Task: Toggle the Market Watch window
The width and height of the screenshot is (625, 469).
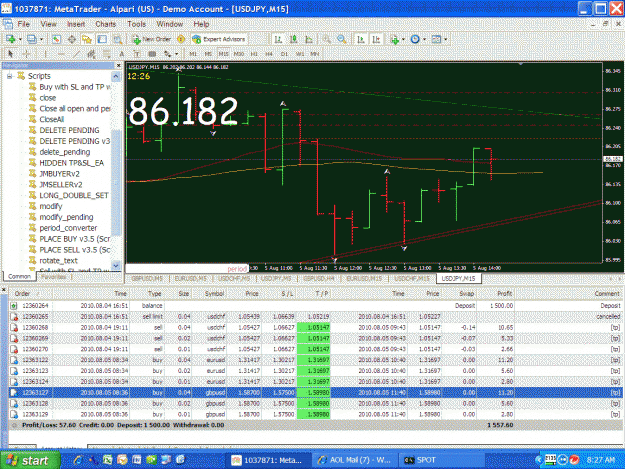Action: (56, 39)
